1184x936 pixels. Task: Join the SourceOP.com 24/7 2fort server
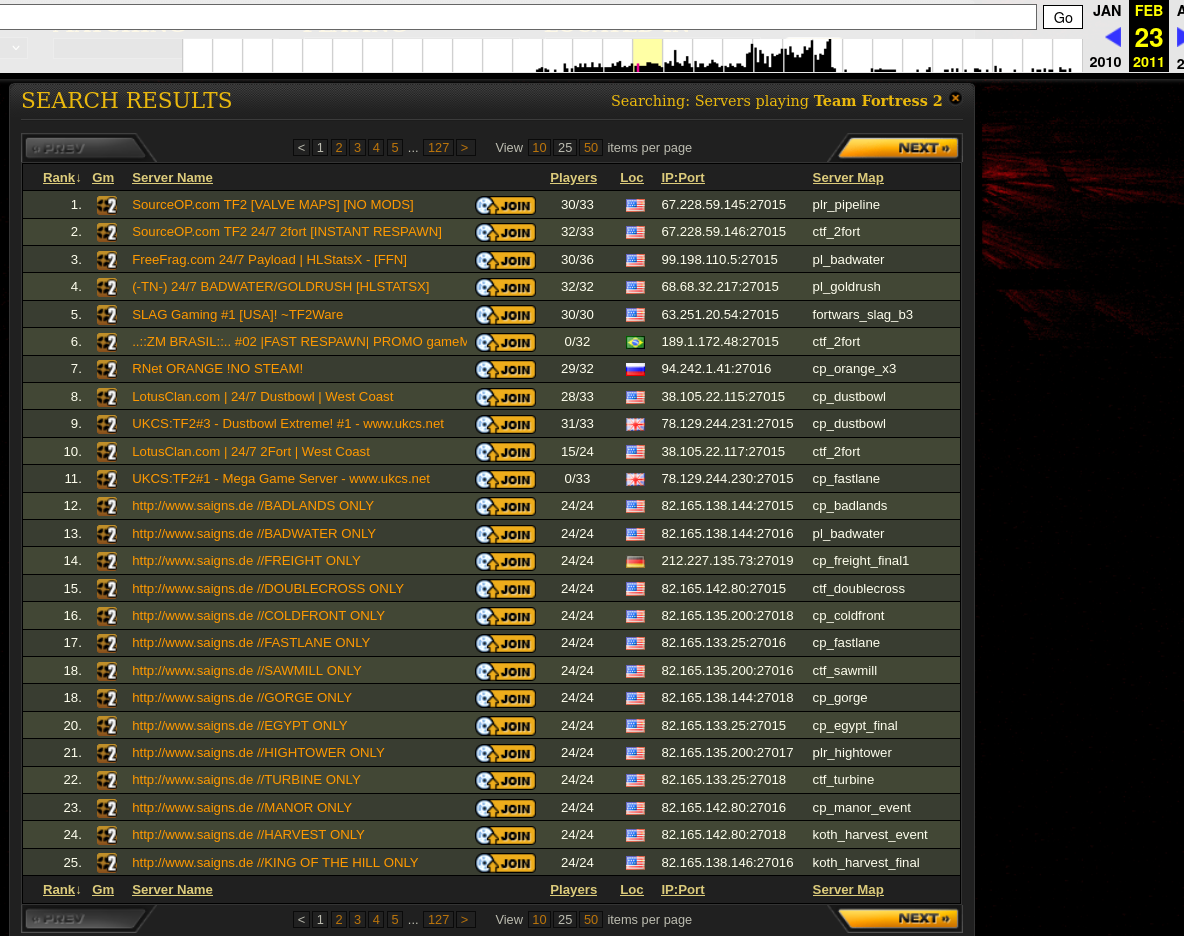(x=505, y=232)
